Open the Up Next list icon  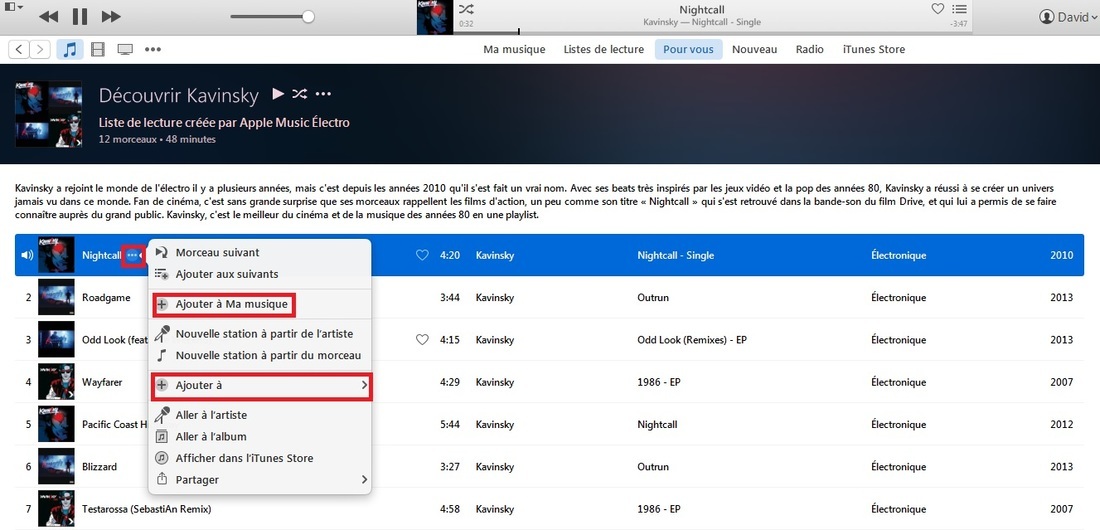pyautogui.click(x=959, y=9)
